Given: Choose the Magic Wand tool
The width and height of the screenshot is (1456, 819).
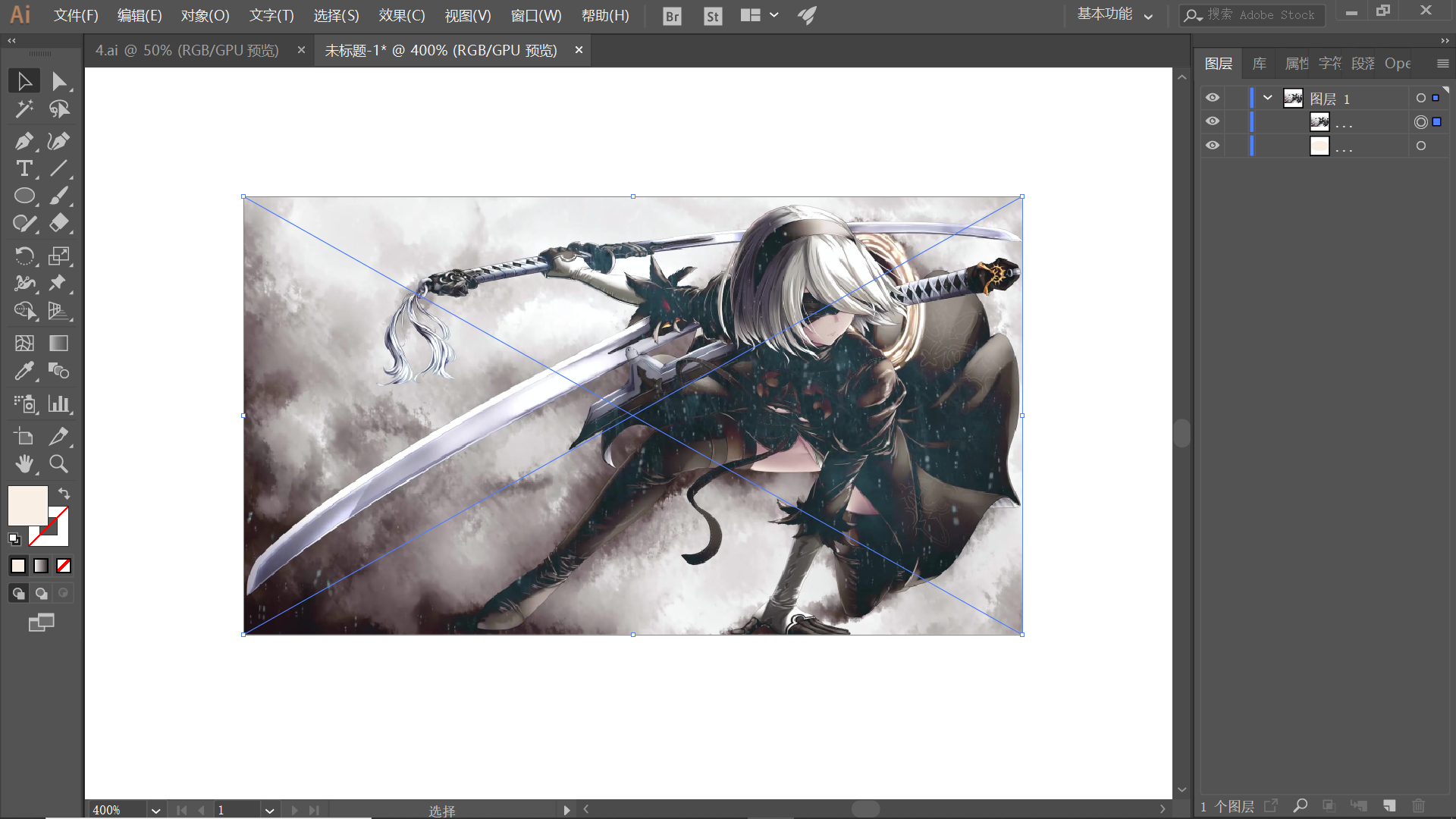Looking at the screenshot, I should [x=24, y=109].
